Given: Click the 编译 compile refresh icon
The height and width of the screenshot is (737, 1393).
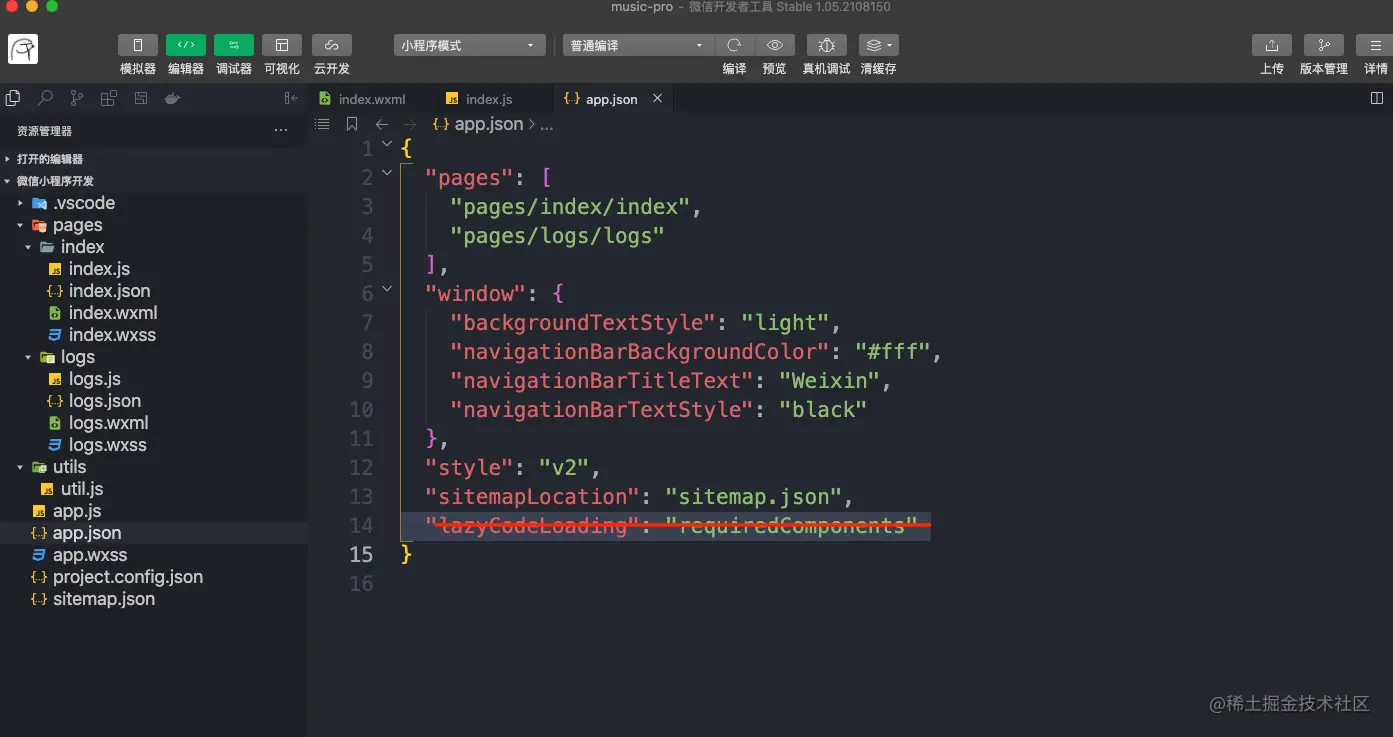Looking at the screenshot, I should (x=734, y=45).
